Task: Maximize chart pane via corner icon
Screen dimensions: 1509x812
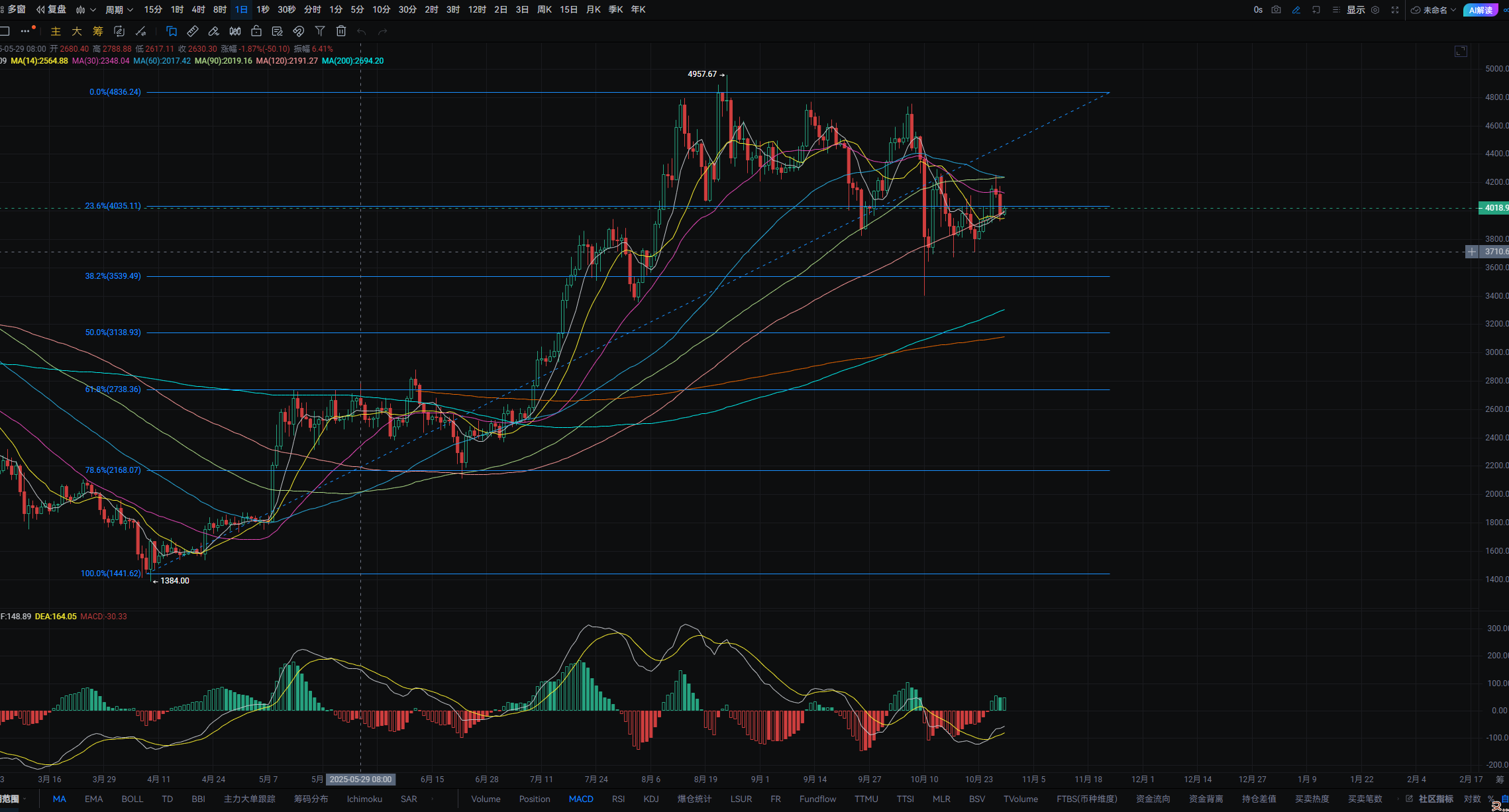Action: tap(1461, 52)
